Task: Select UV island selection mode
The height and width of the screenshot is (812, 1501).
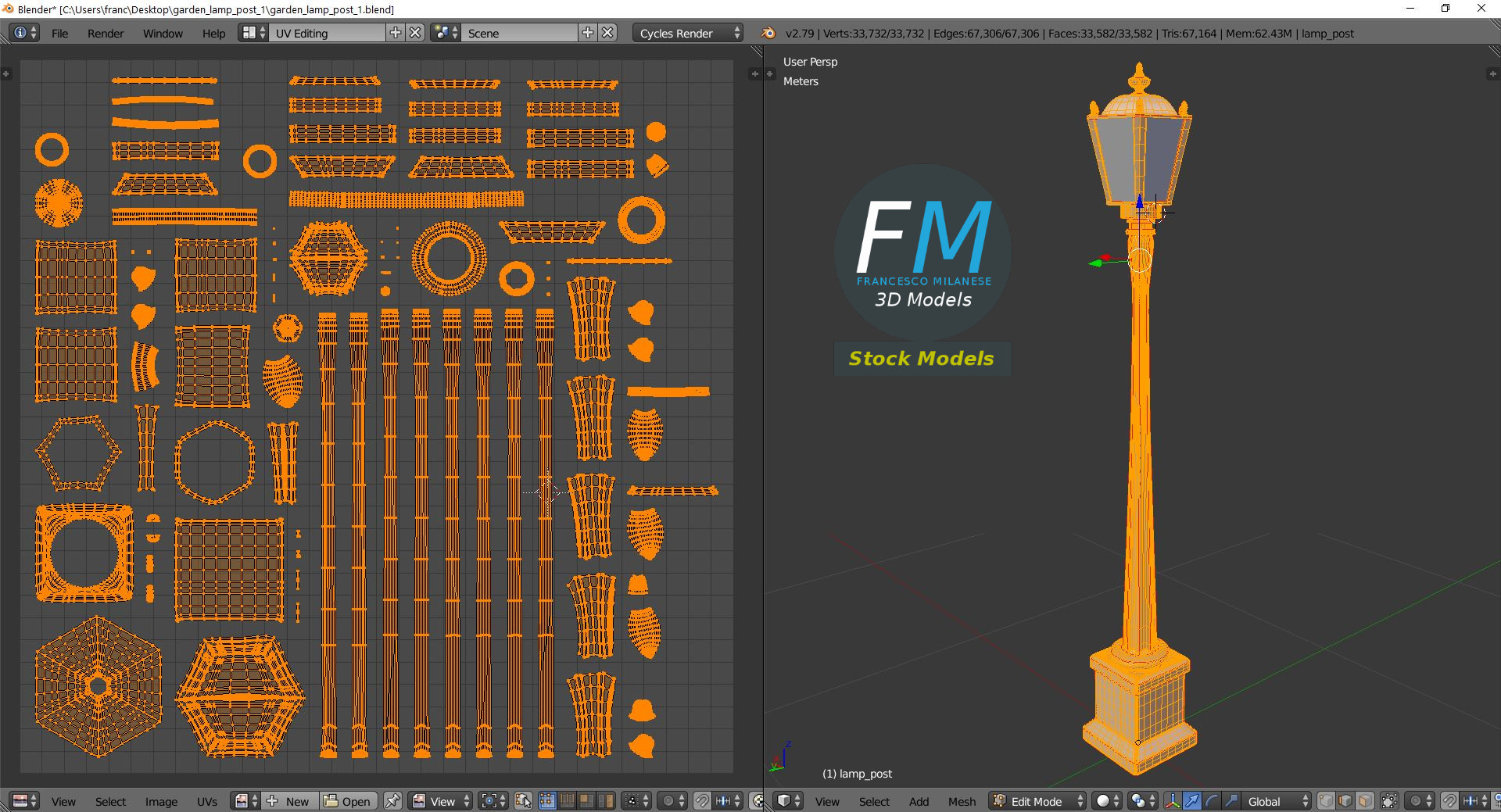Action: coord(605,801)
